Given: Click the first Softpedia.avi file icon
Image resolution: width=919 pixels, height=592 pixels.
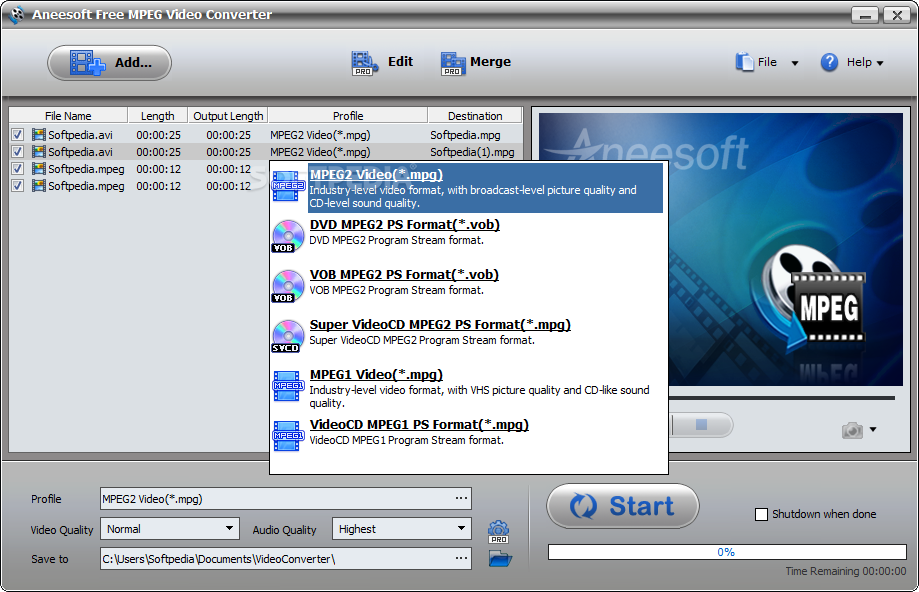Looking at the screenshot, I should pos(39,135).
